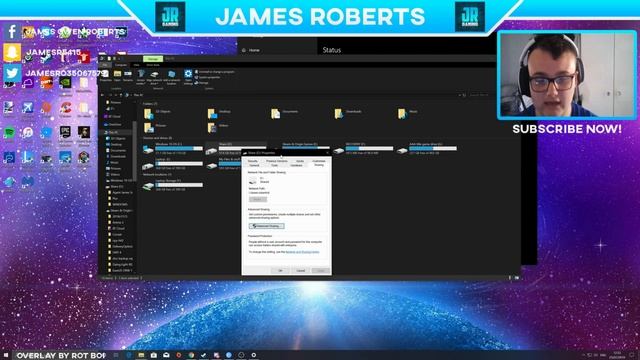Switch to the Previous Versions tab
This screenshot has height=360, width=640.
[x=277, y=161]
